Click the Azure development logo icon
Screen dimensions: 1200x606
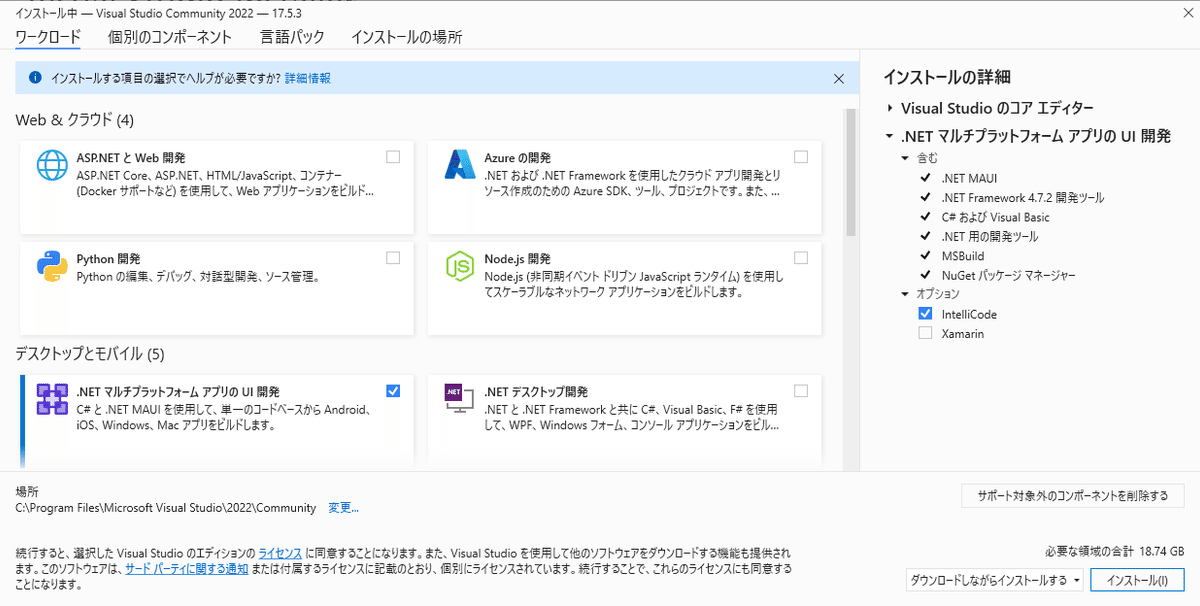459,165
